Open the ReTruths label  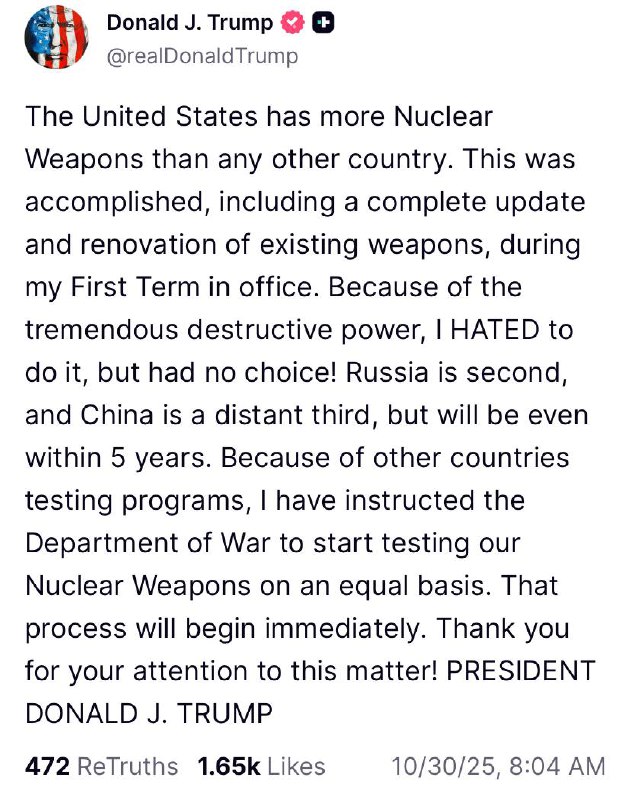[x=128, y=767]
